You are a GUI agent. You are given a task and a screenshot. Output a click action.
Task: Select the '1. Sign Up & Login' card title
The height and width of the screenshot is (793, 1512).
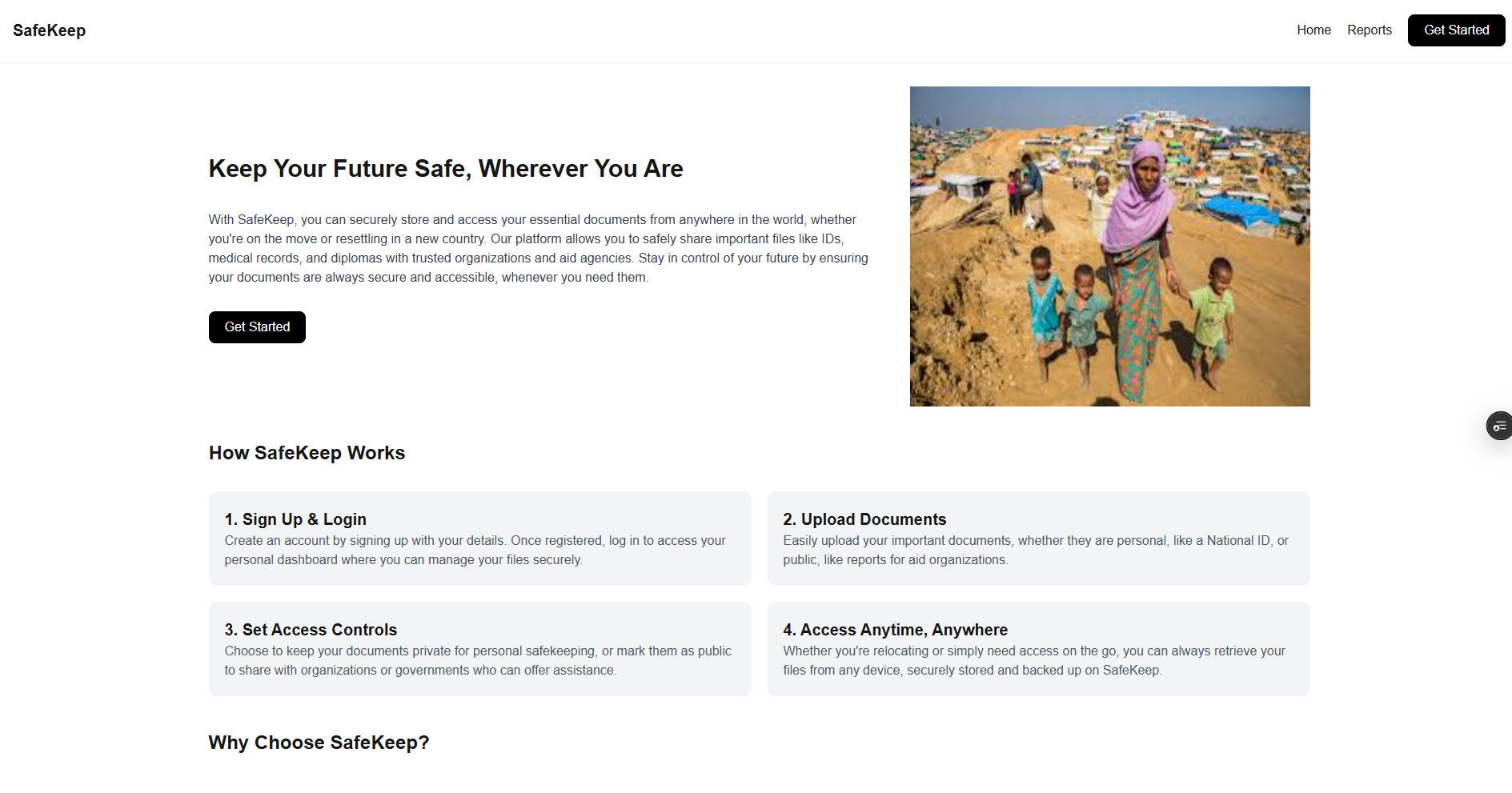(295, 519)
